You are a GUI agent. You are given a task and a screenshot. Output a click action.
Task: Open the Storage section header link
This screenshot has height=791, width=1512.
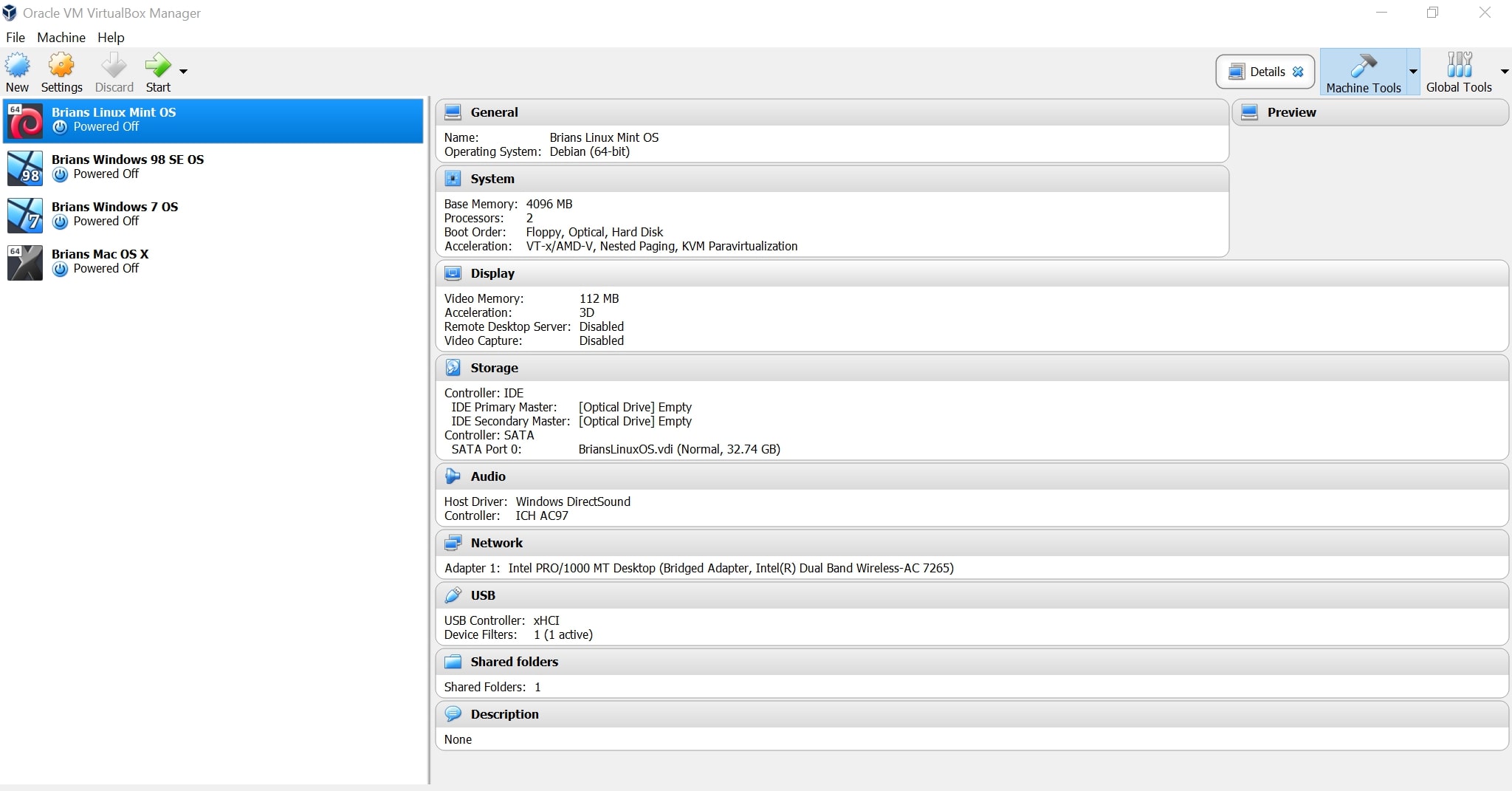[494, 368]
